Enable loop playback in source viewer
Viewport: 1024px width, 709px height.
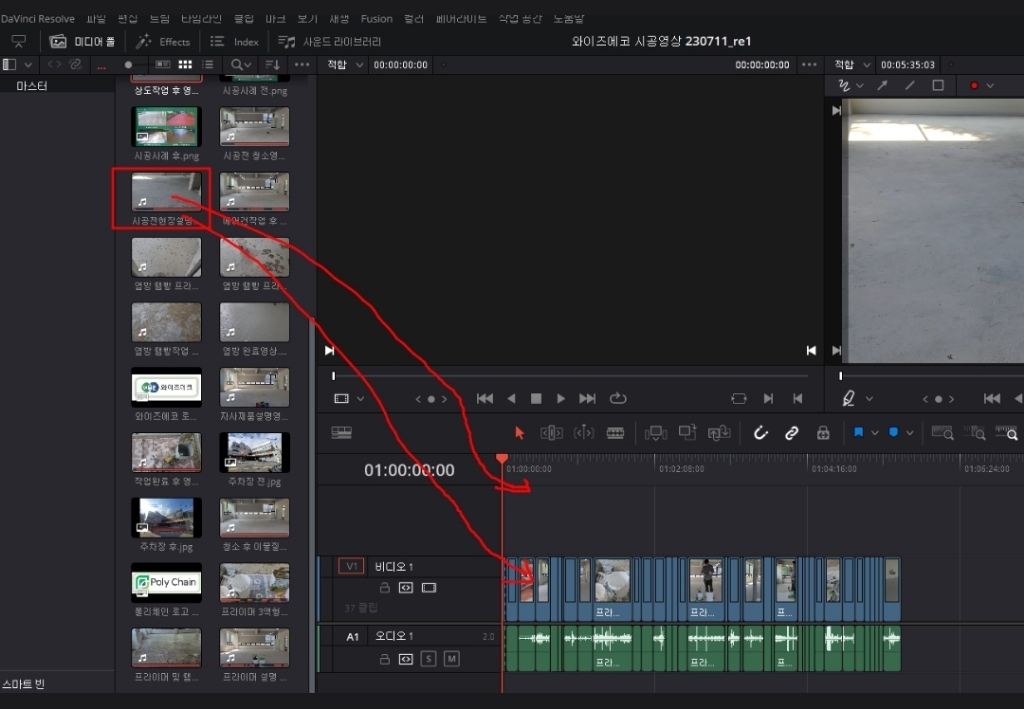tap(618, 398)
